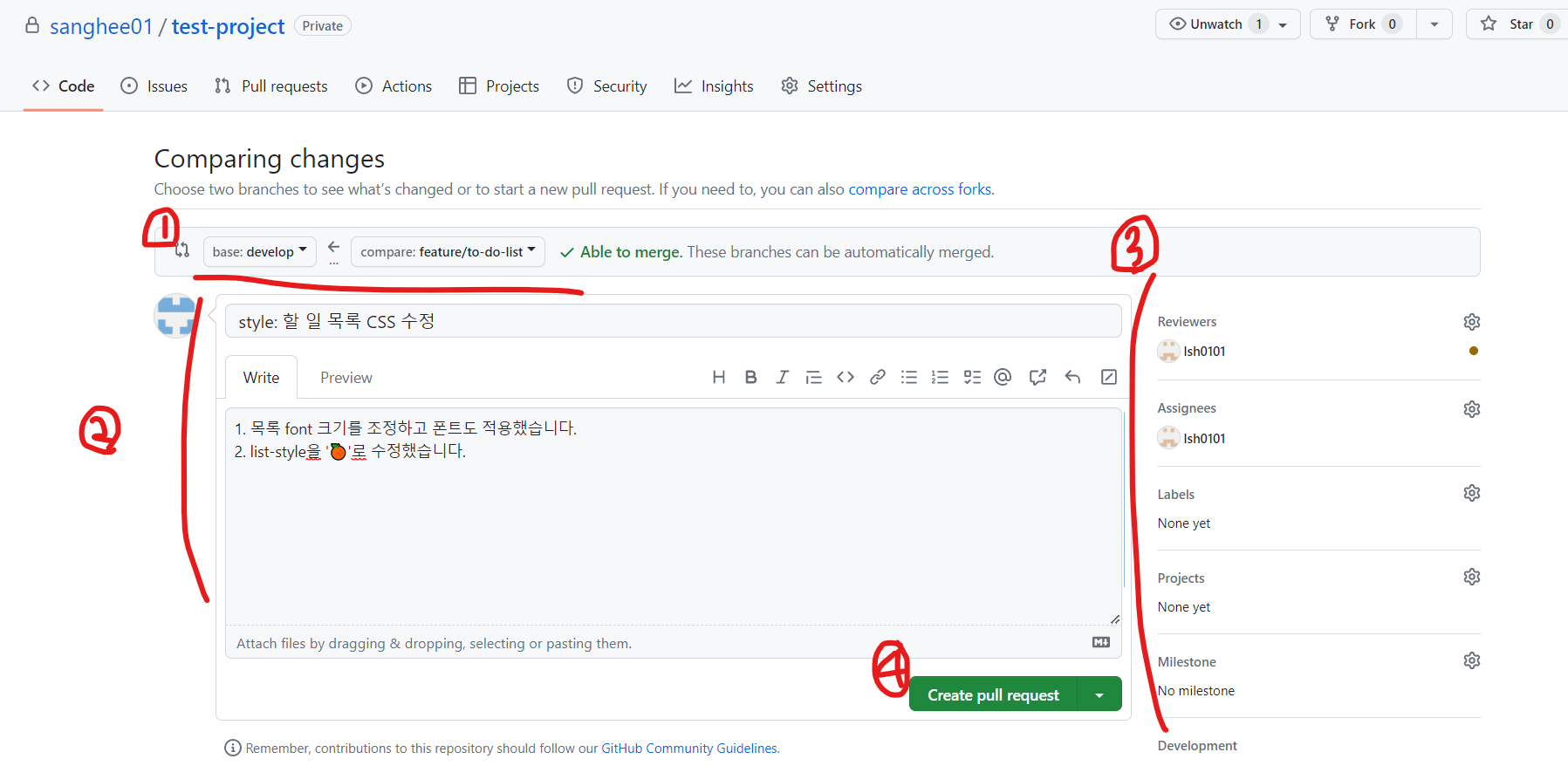Open the repository Settings tab

(x=821, y=85)
